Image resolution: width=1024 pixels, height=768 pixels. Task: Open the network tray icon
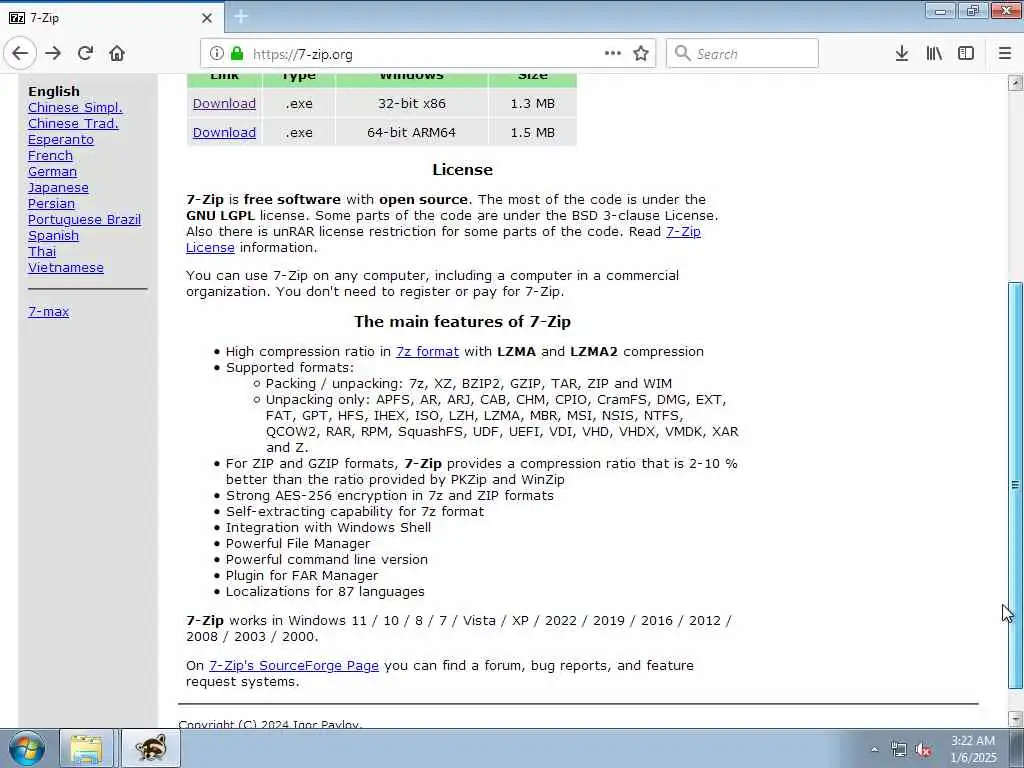899,750
